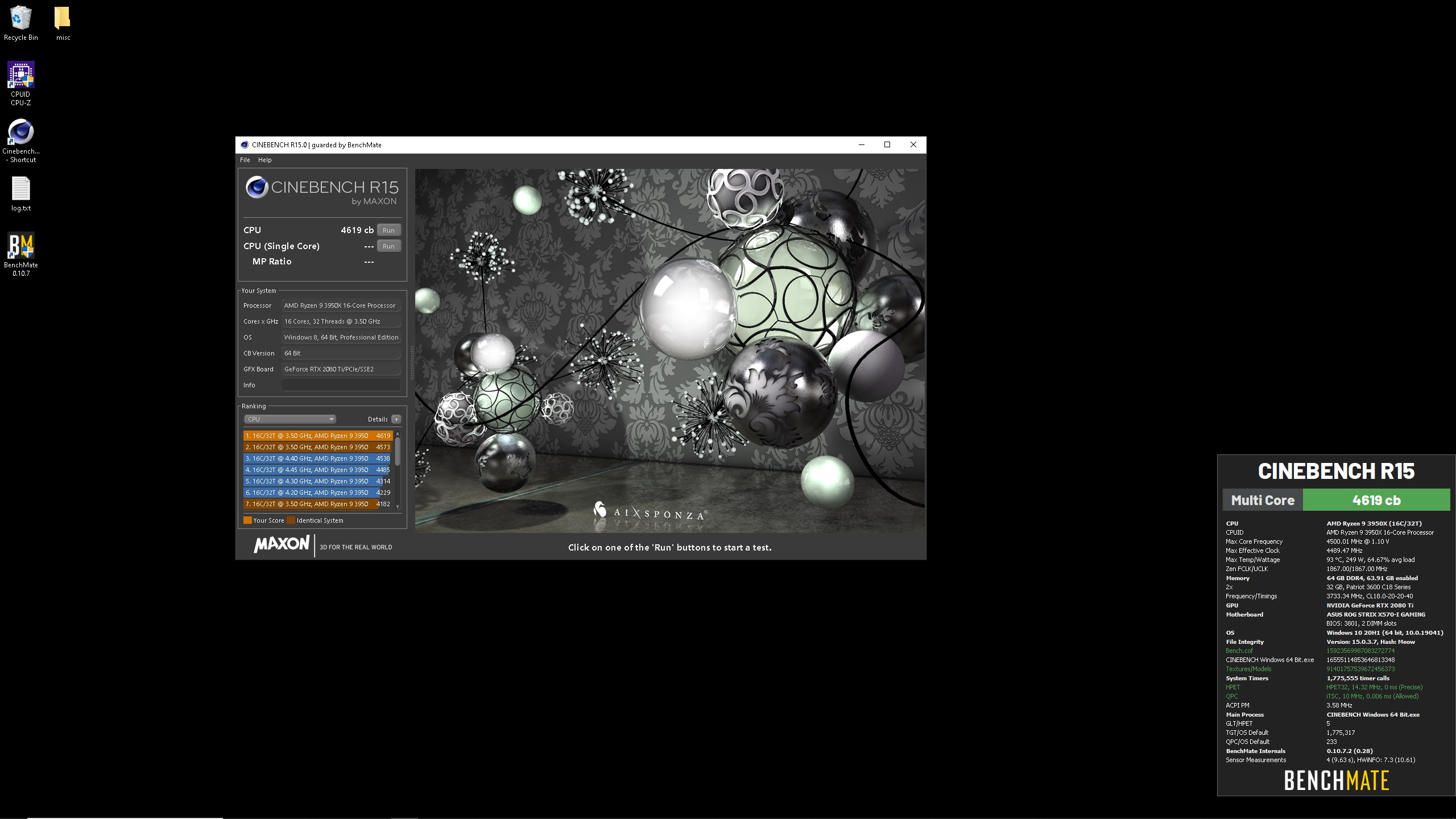Image resolution: width=1456 pixels, height=819 pixels.
Task: Click the CINEBENCH R15 overlay heading
Action: pyautogui.click(x=1336, y=471)
